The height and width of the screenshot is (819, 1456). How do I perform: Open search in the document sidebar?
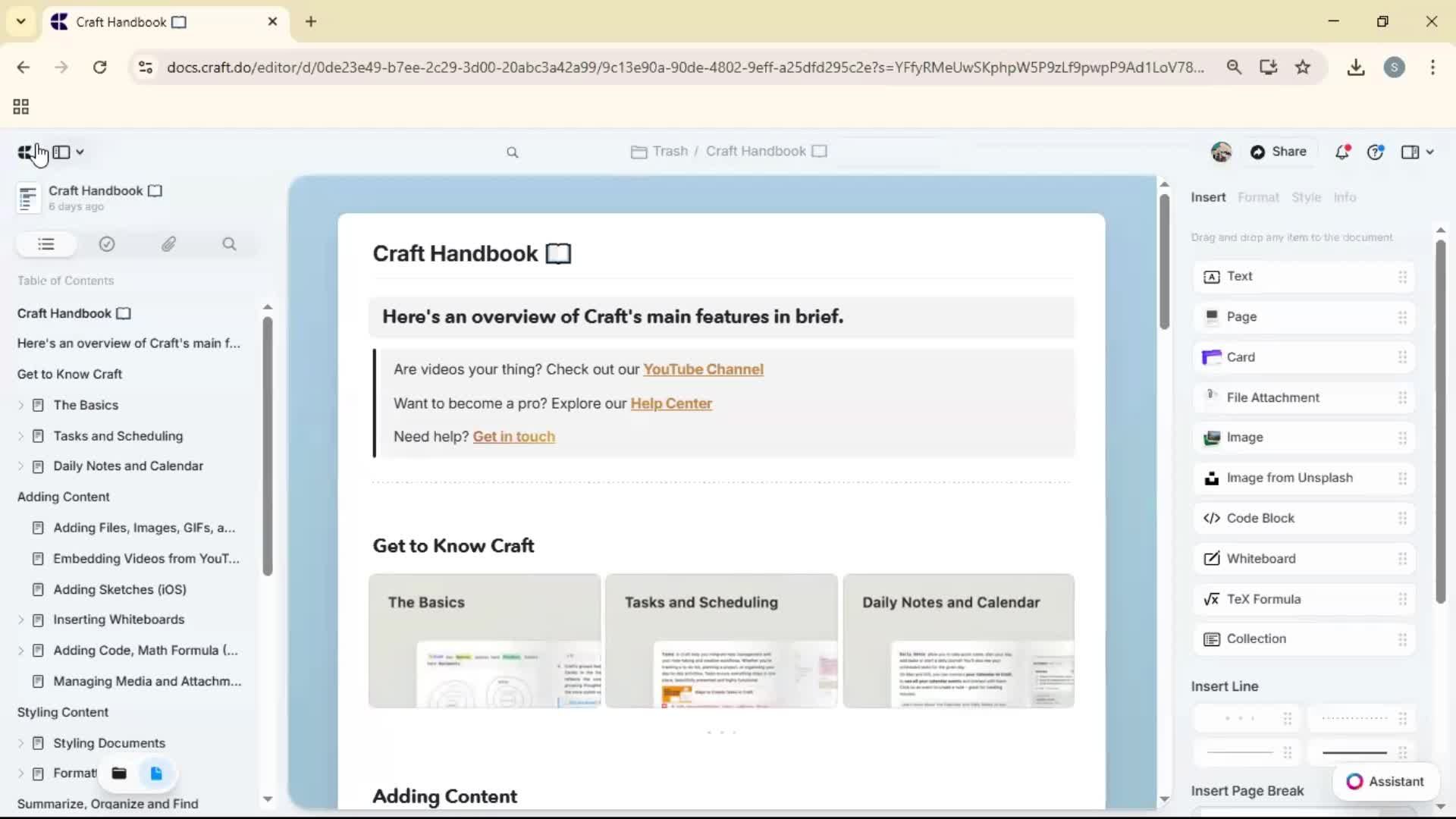[230, 244]
